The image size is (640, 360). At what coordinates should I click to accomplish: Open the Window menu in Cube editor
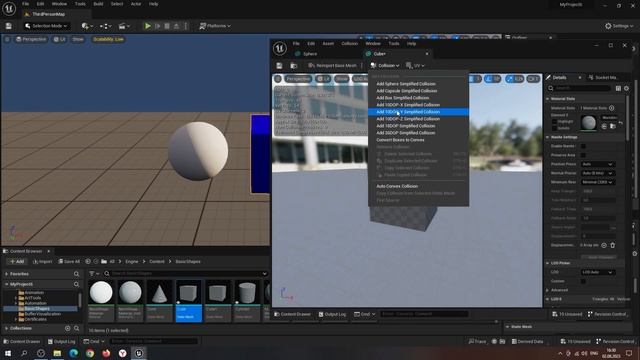click(373, 43)
